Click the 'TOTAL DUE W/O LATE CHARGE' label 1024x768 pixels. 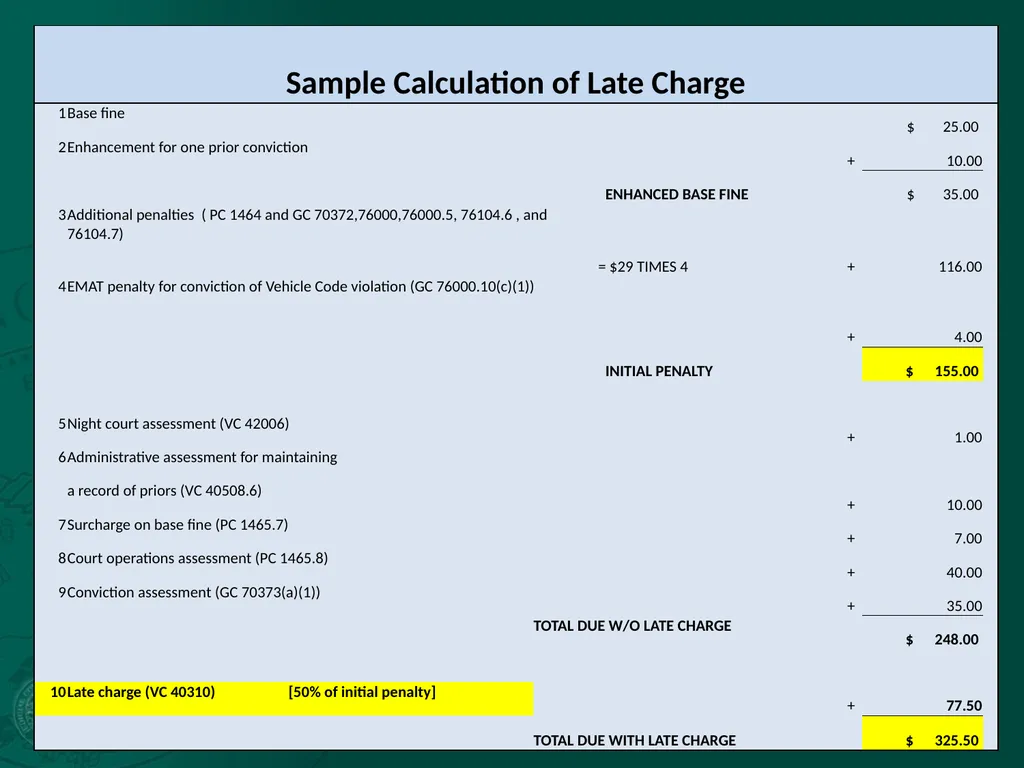click(x=632, y=626)
